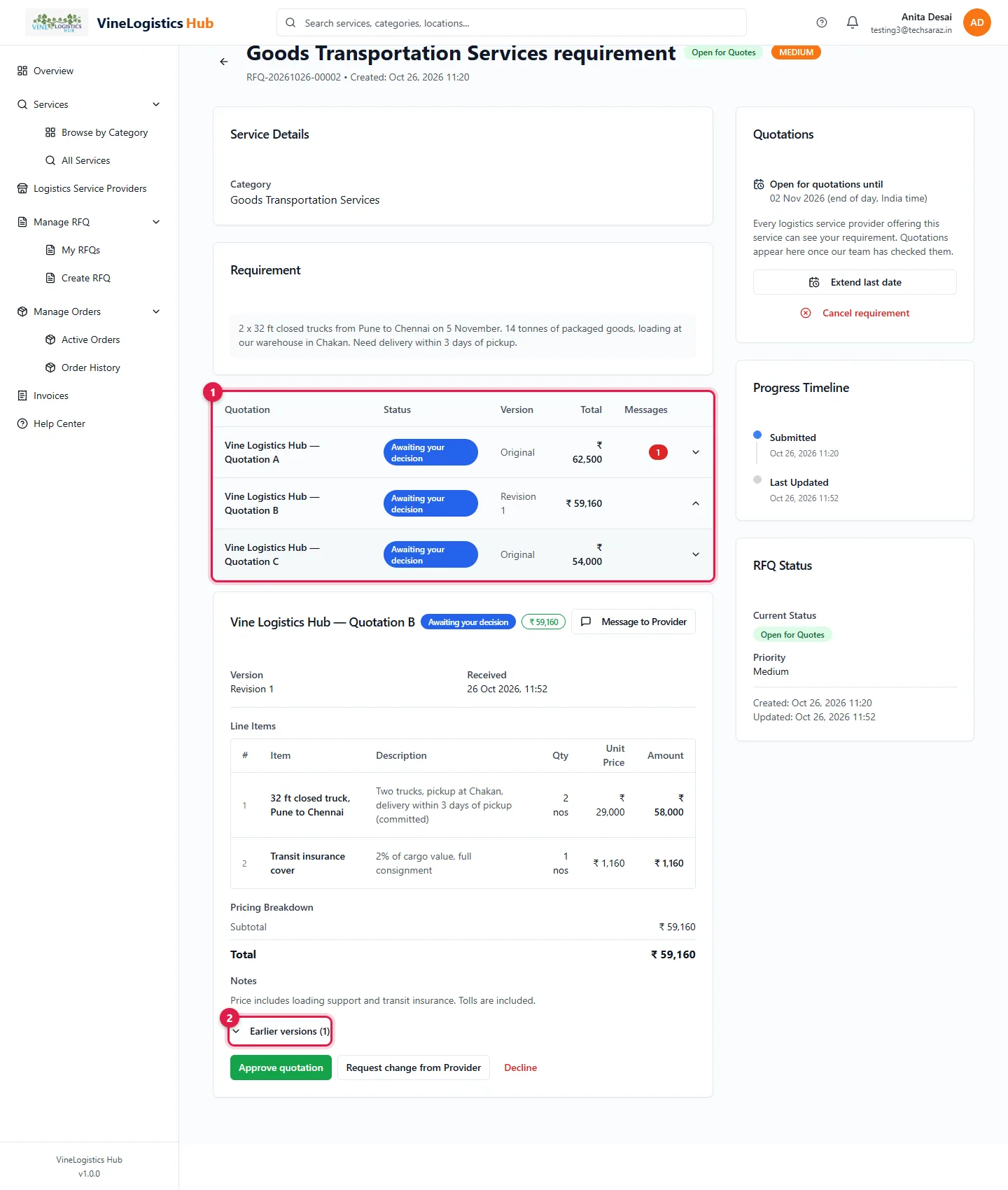Viewport: 1008px width, 1190px height.
Task: Click Message to Provider button
Action: (633, 622)
